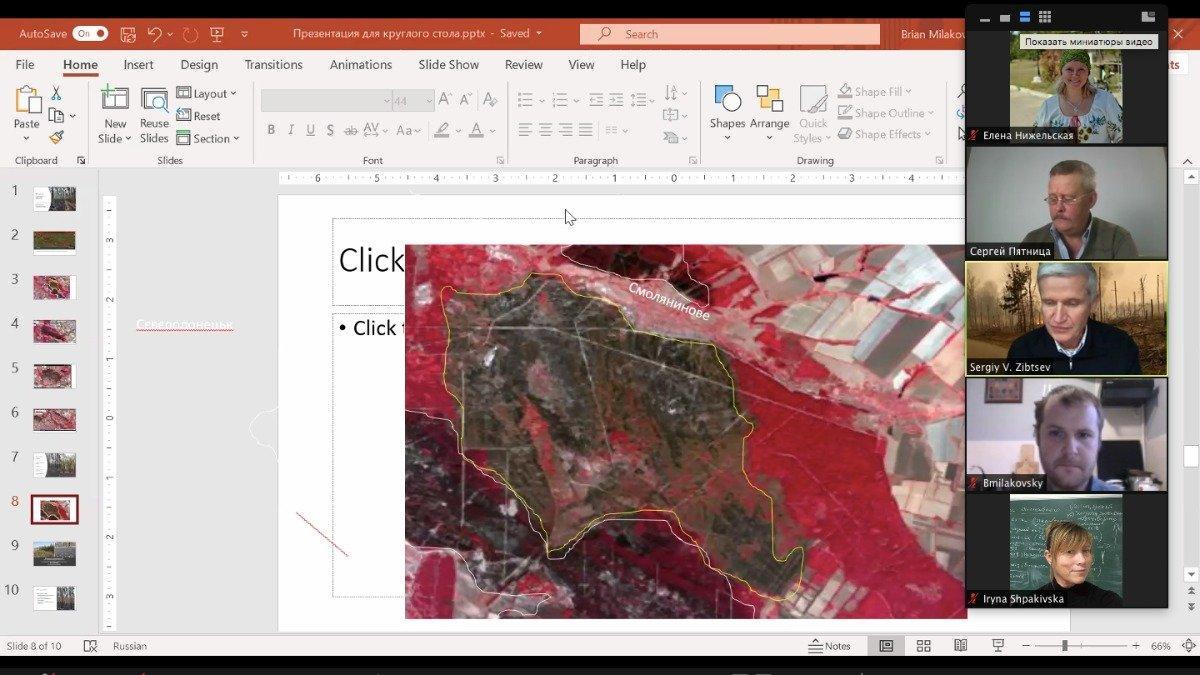
Task: Click the Save icon in title bar
Action: (x=128, y=34)
